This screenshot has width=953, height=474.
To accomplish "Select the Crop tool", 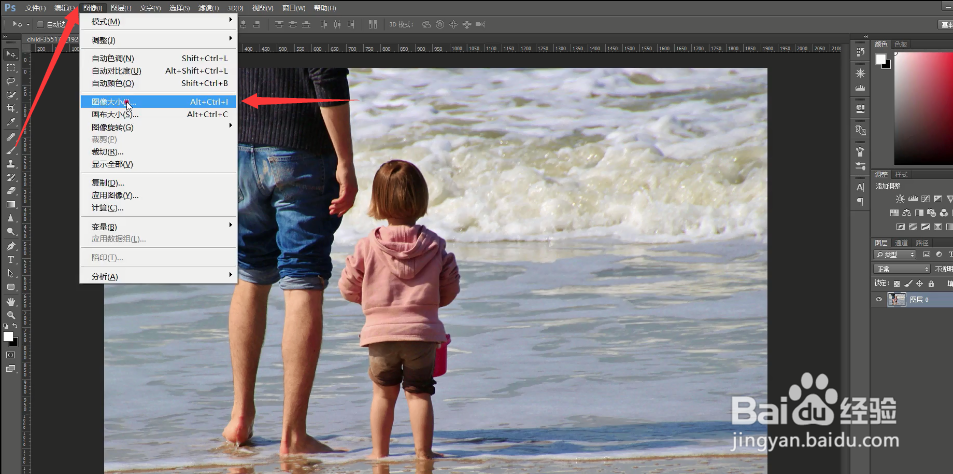I will tap(11, 108).
